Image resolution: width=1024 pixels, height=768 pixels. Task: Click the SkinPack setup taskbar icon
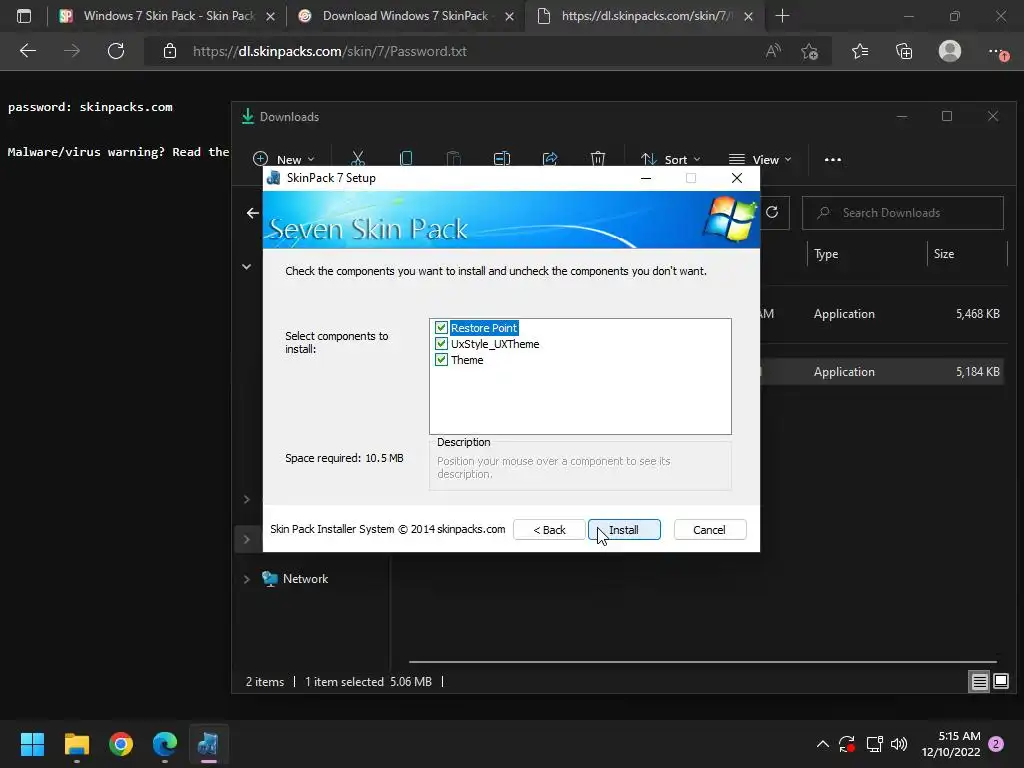pos(208,744)
